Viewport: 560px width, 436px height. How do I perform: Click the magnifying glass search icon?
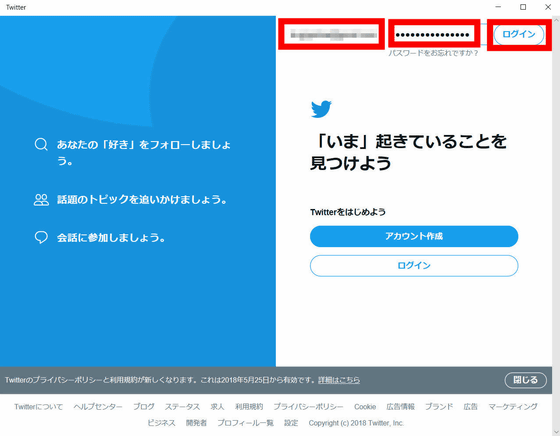point(41,144)
